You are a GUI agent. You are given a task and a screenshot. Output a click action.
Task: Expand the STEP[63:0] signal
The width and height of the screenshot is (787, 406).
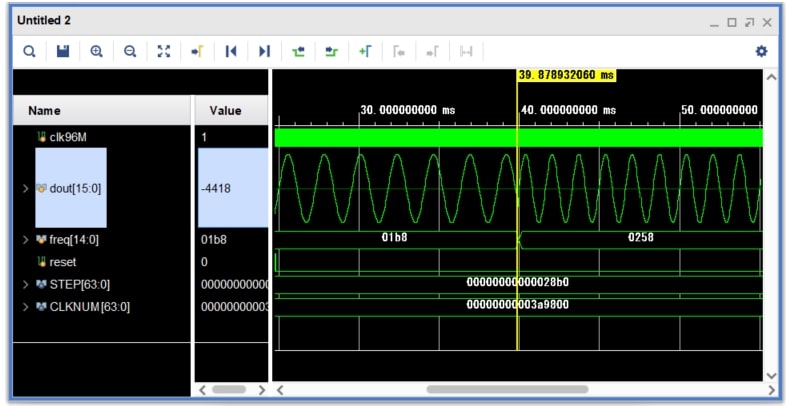tap(25, 285)
